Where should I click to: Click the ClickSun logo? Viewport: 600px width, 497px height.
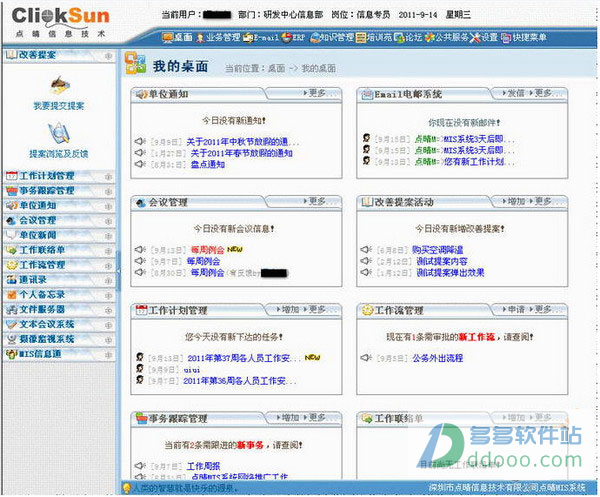pyautogui.click(x=60, y=22)
